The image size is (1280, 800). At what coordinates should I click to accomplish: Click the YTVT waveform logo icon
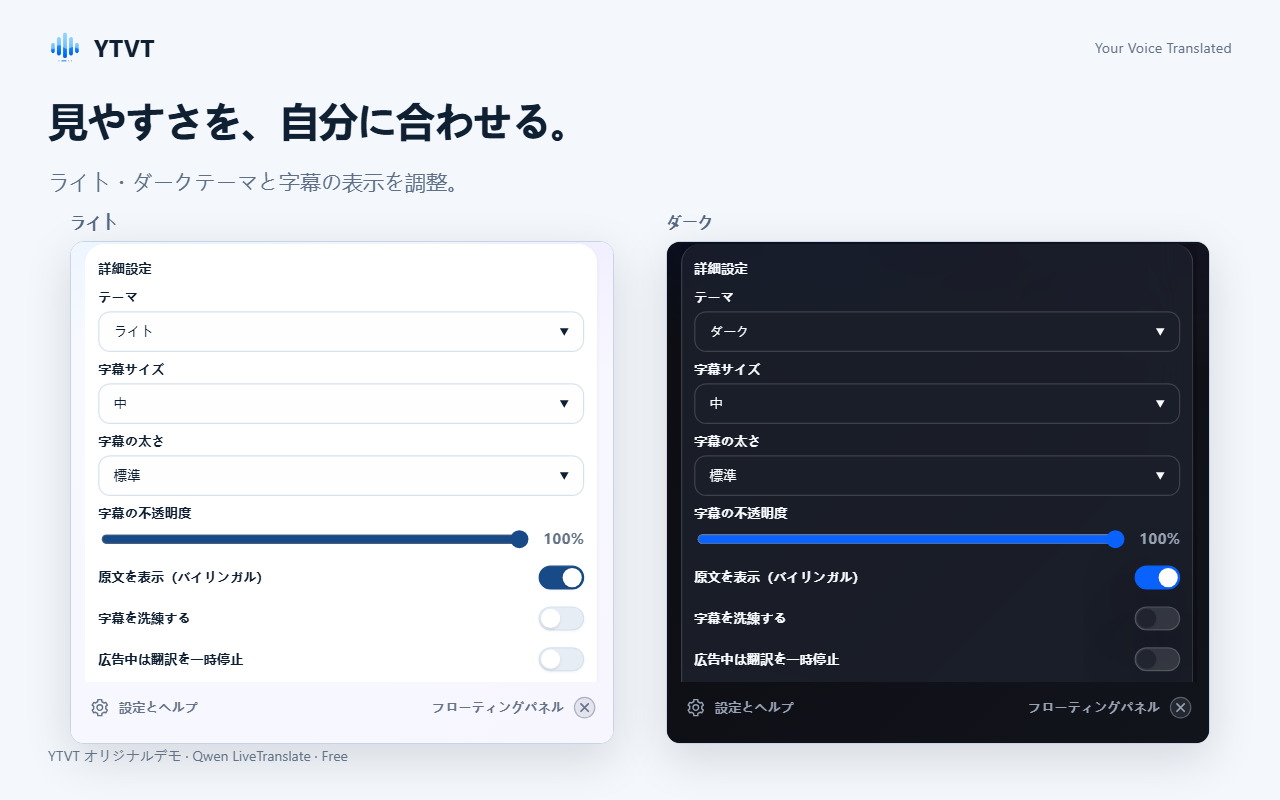click(x=64, y=47)
